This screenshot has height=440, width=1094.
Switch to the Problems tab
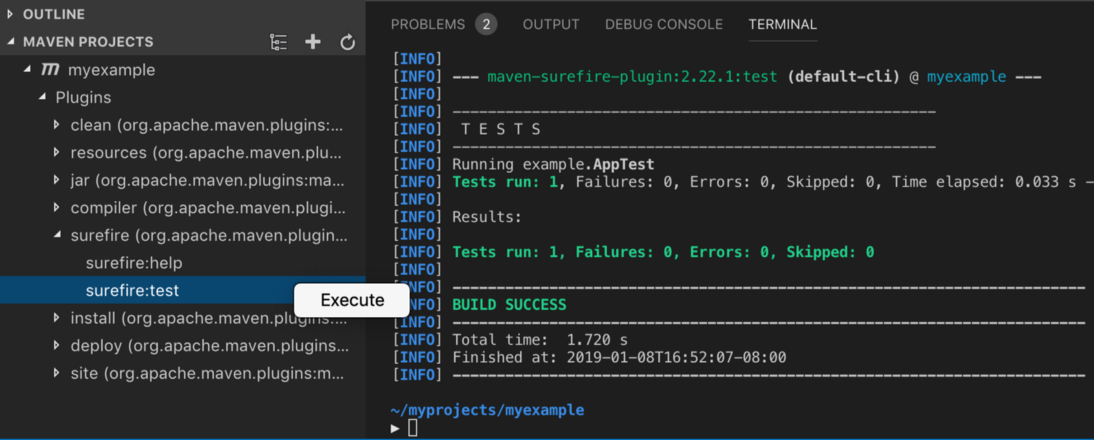click(x=428, y=24)
